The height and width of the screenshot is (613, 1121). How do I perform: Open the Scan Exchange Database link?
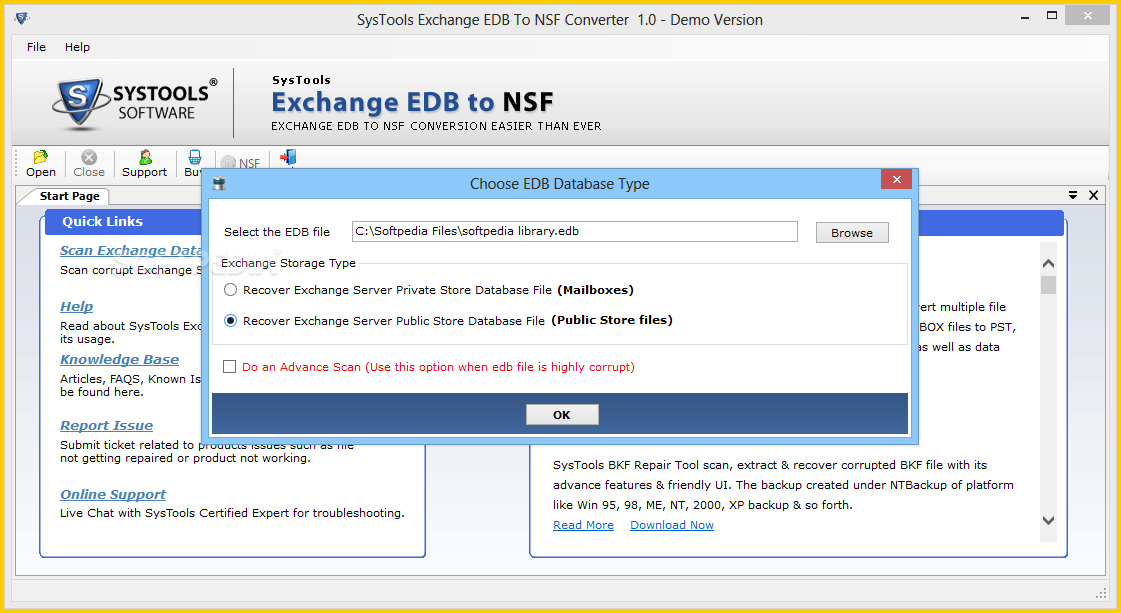132,250
